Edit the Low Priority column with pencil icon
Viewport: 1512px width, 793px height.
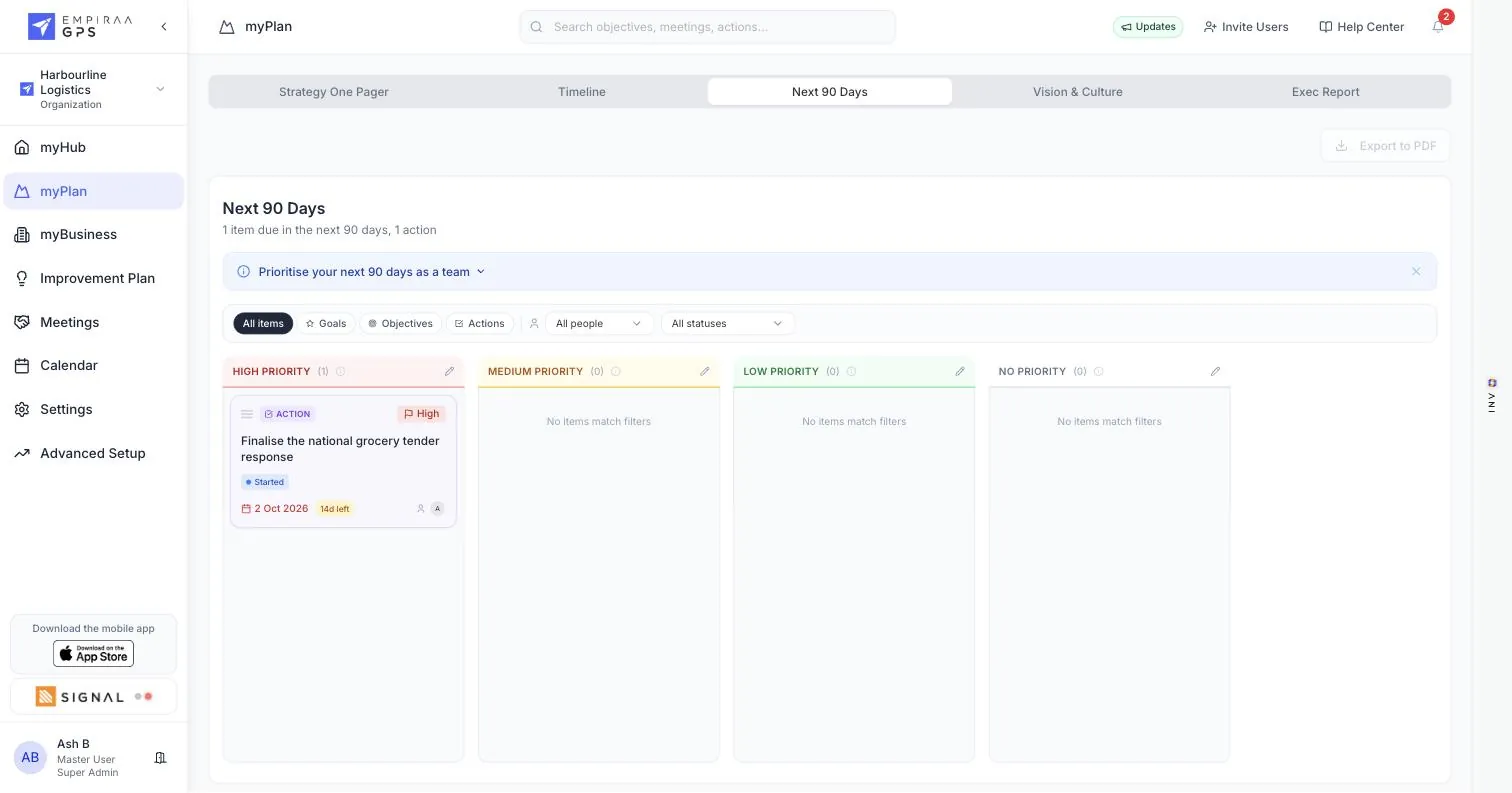960,371
